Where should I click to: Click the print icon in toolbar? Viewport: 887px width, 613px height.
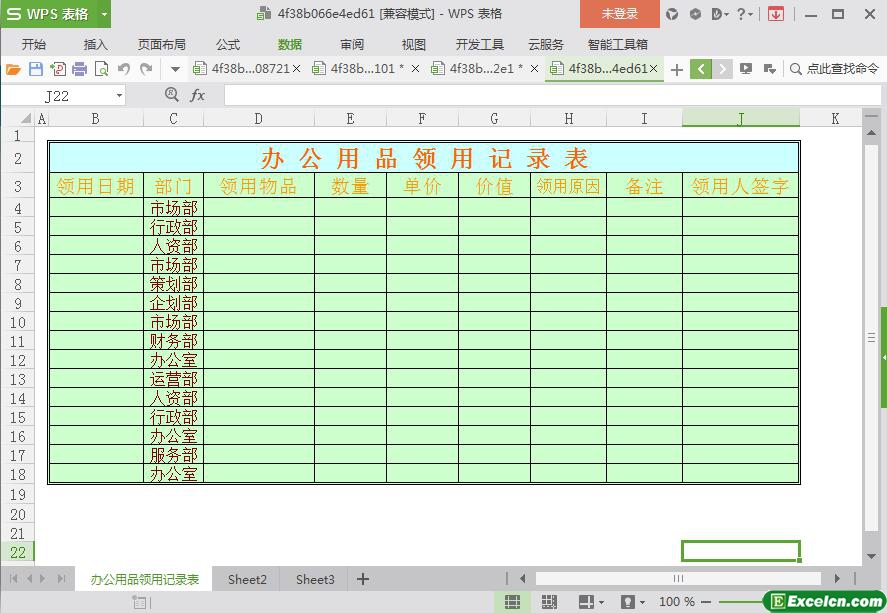pyautogui.click(x=80, y=69)
